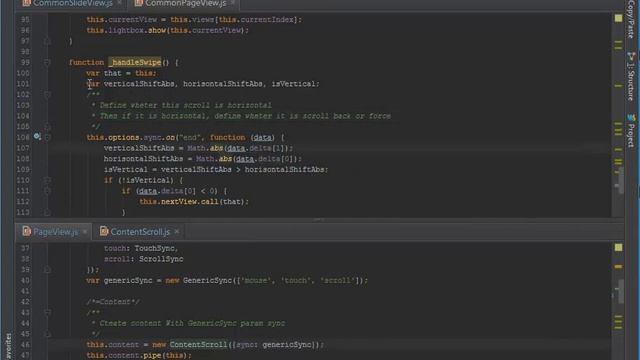Click line number 46 in lower editor gutter
This screenshot has width=640, height=360.
[25, 344]
